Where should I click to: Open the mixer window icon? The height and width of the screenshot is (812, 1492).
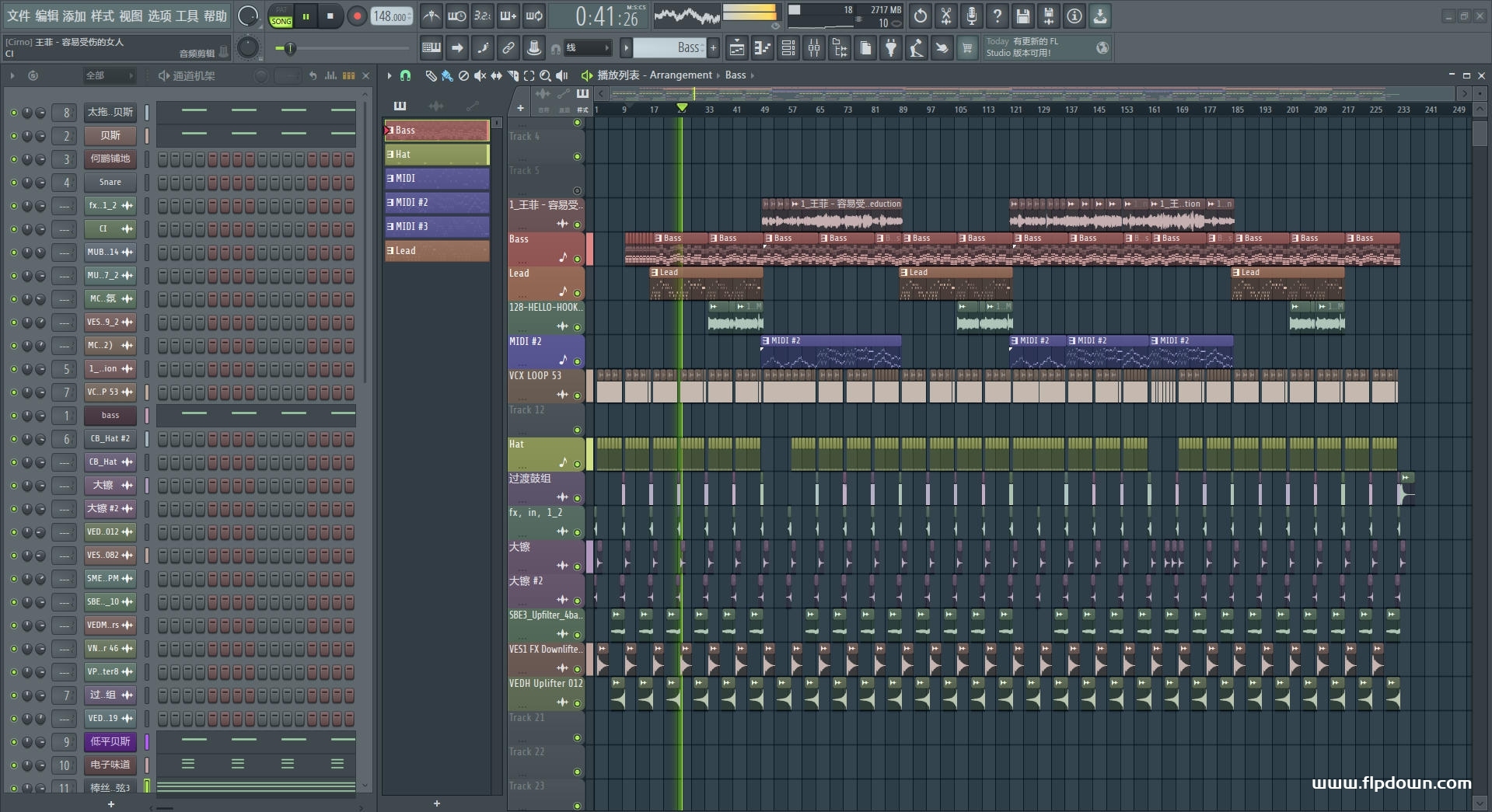click(813, 48)
